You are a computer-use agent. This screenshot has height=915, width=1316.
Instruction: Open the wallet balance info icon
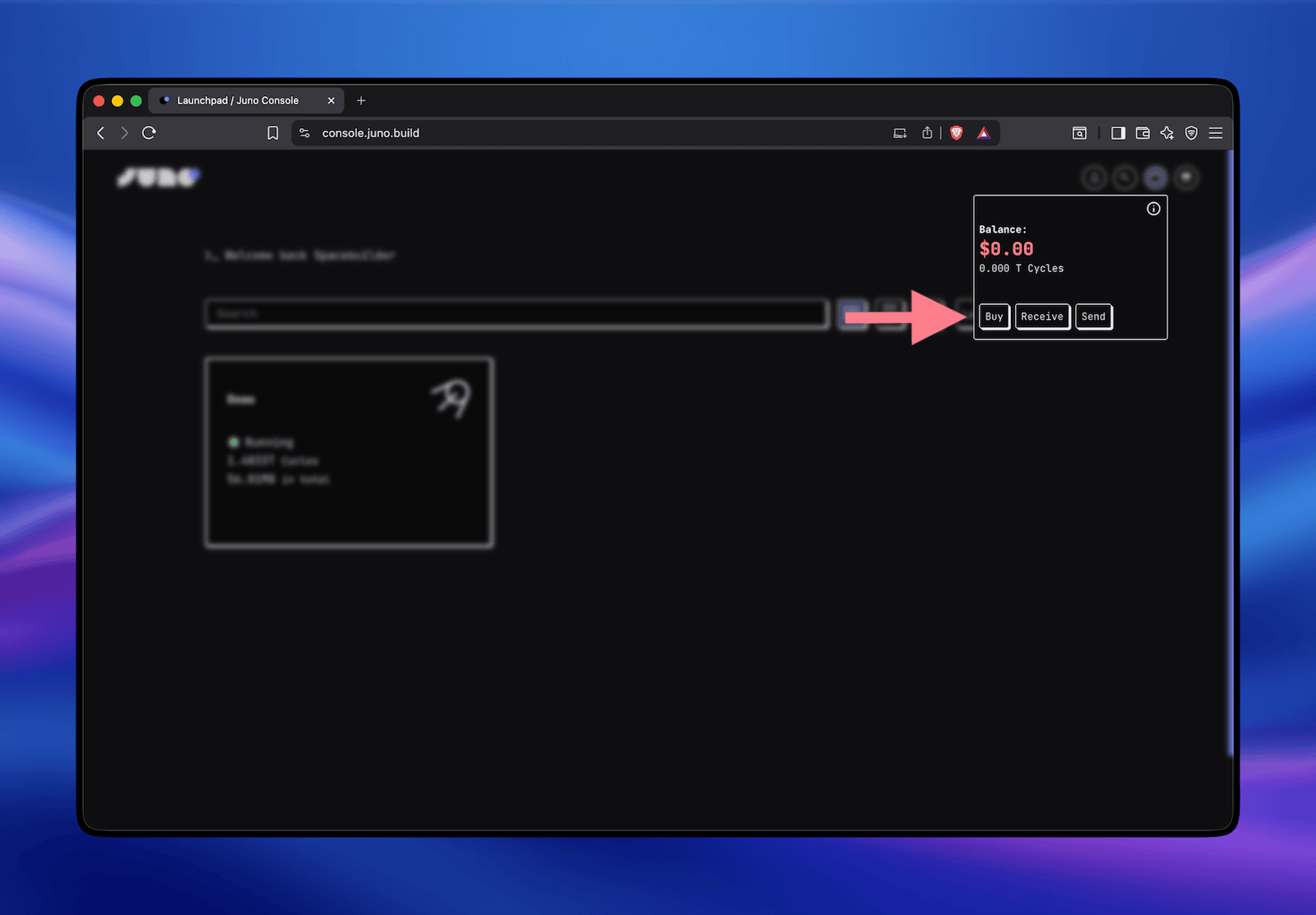click(x=1153, y=209)
